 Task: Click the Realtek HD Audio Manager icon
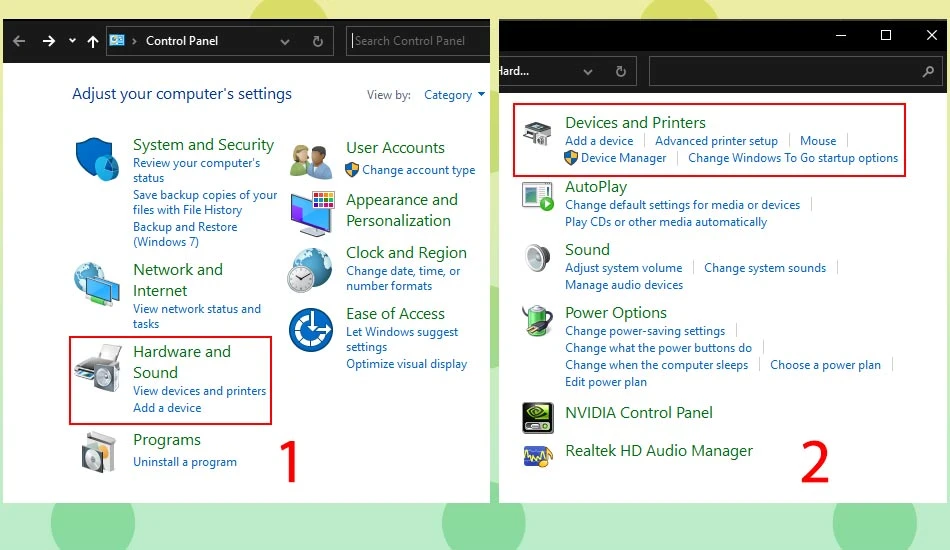coord(537,456)
